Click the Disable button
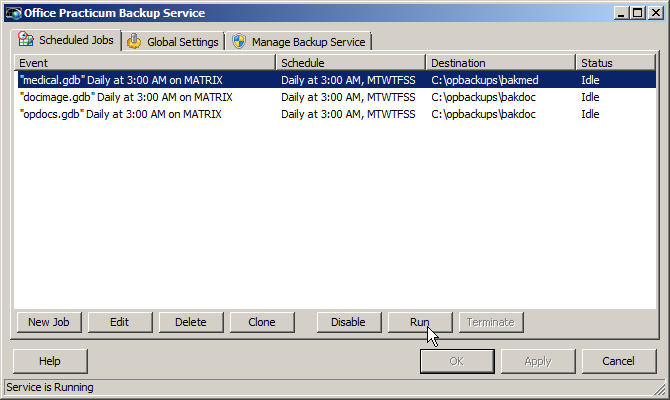The image size is (670, 400). [x=349, y=322]
